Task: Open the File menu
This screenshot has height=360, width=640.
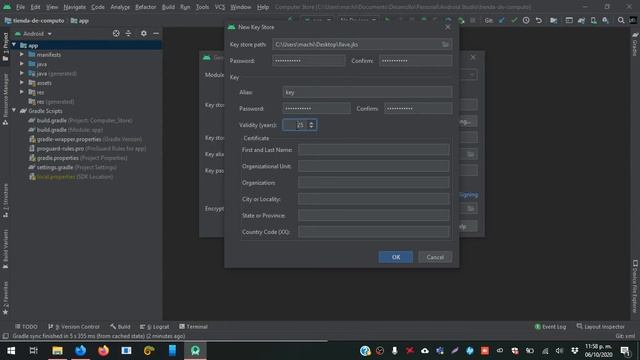Action: [20, 7]
